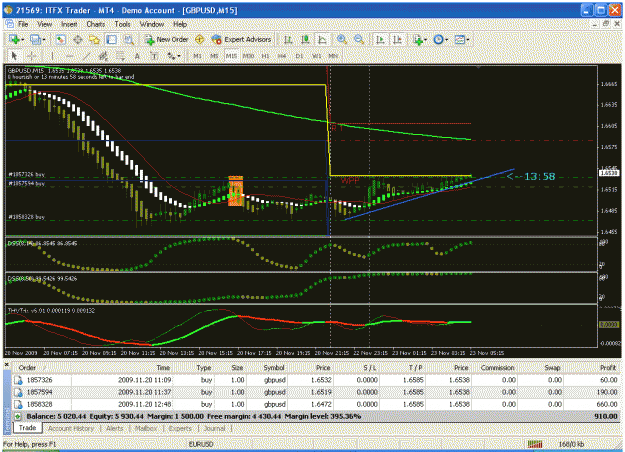
Task: Toggle the Market Watch window icon
Action: 61,39
